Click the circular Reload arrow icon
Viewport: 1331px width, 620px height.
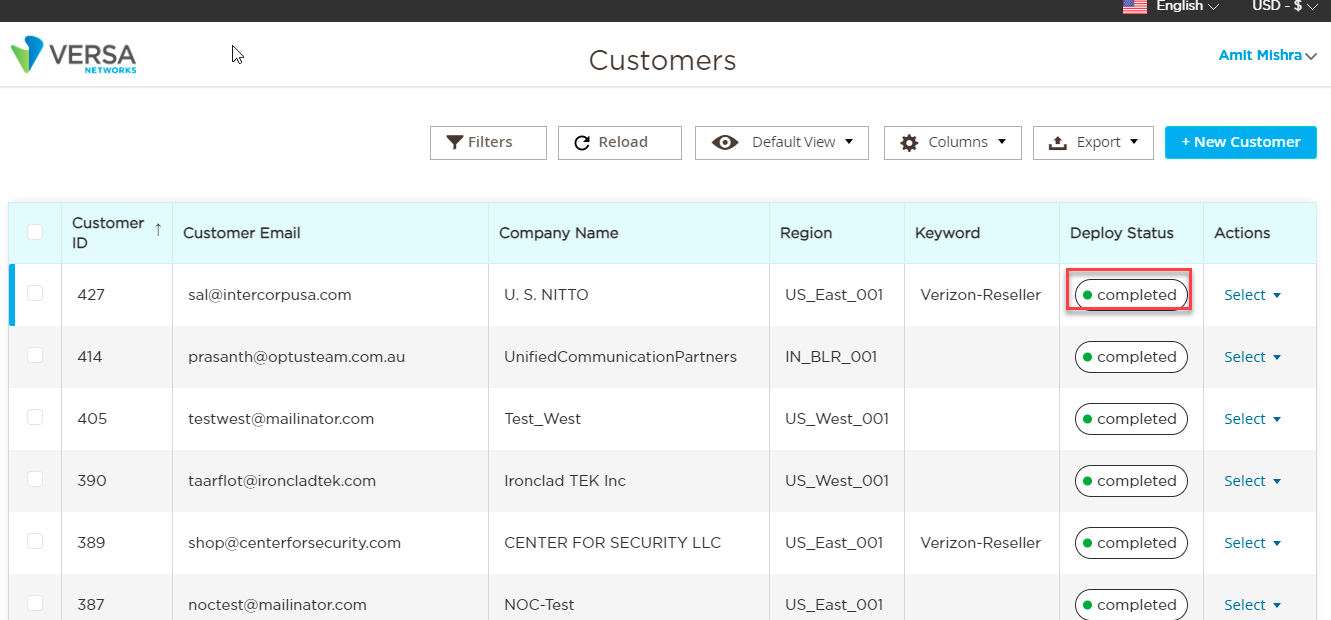coord(582,143)
